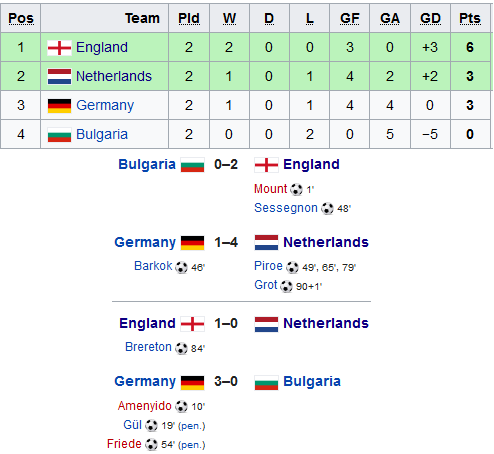Click the goal ball icon next to Brereton
The height and width of the screenshot is (454, 494).
point(181,348)
